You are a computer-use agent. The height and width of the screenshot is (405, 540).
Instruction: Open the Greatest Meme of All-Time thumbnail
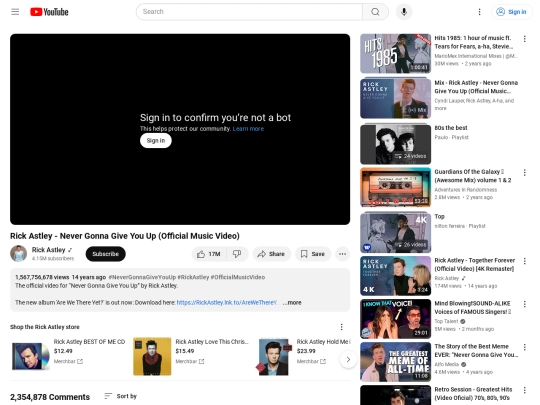point(395,362)
